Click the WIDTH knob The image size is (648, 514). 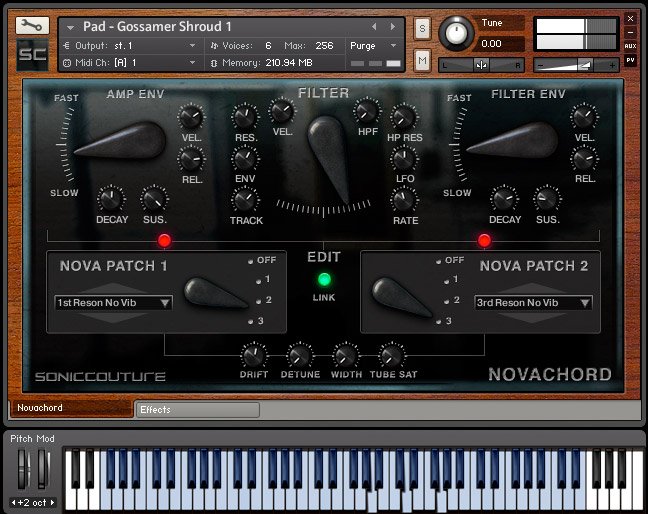[x=345, y=355]
